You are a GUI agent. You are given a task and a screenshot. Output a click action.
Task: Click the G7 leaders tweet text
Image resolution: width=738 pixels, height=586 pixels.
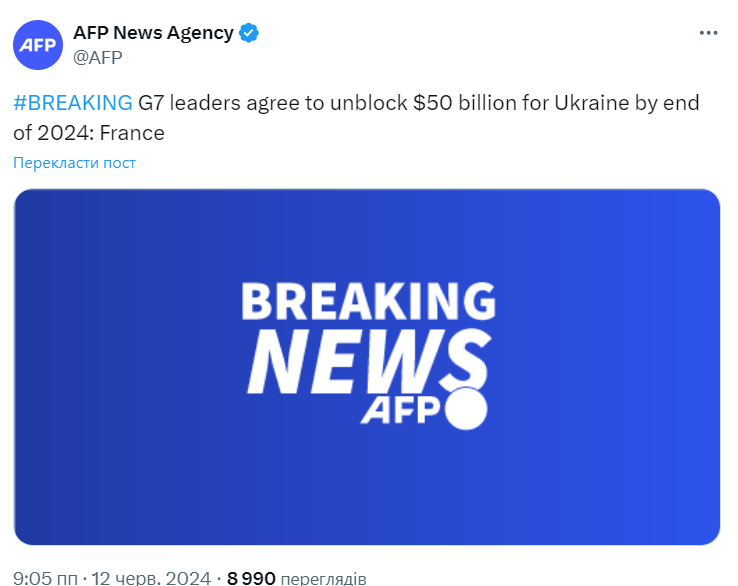[x=356, y=118]
